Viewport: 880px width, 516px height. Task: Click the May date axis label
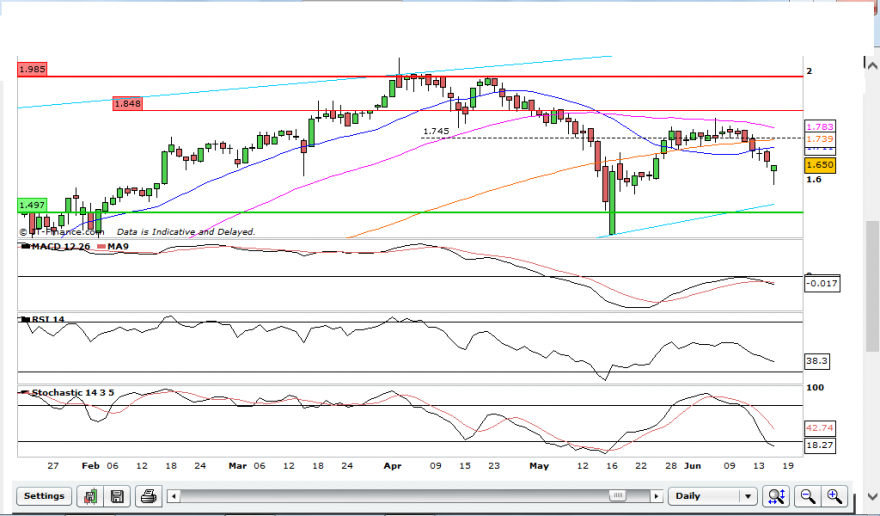[x=539, y=466]
